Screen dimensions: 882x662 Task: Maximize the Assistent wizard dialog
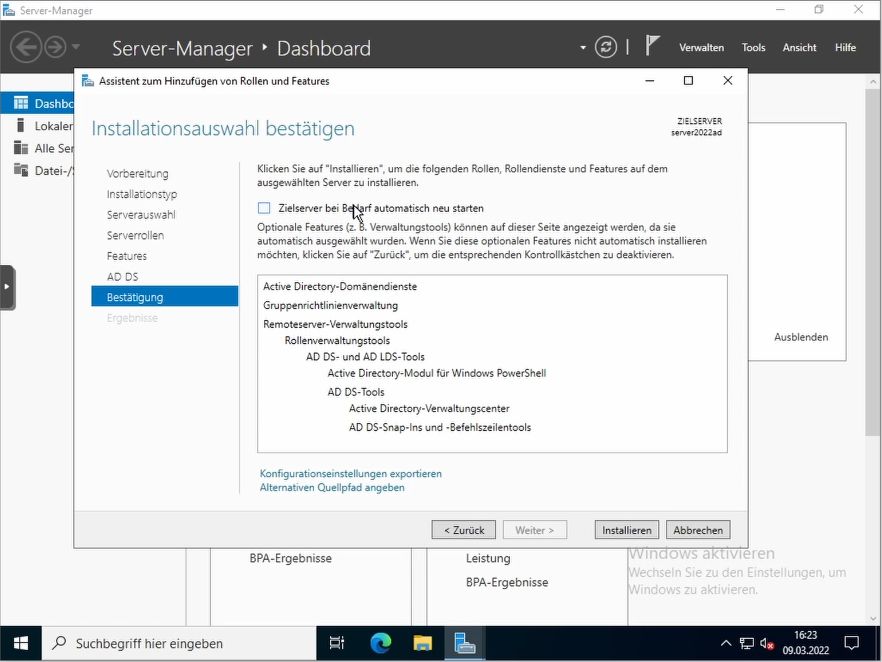[x=688, y=80]
